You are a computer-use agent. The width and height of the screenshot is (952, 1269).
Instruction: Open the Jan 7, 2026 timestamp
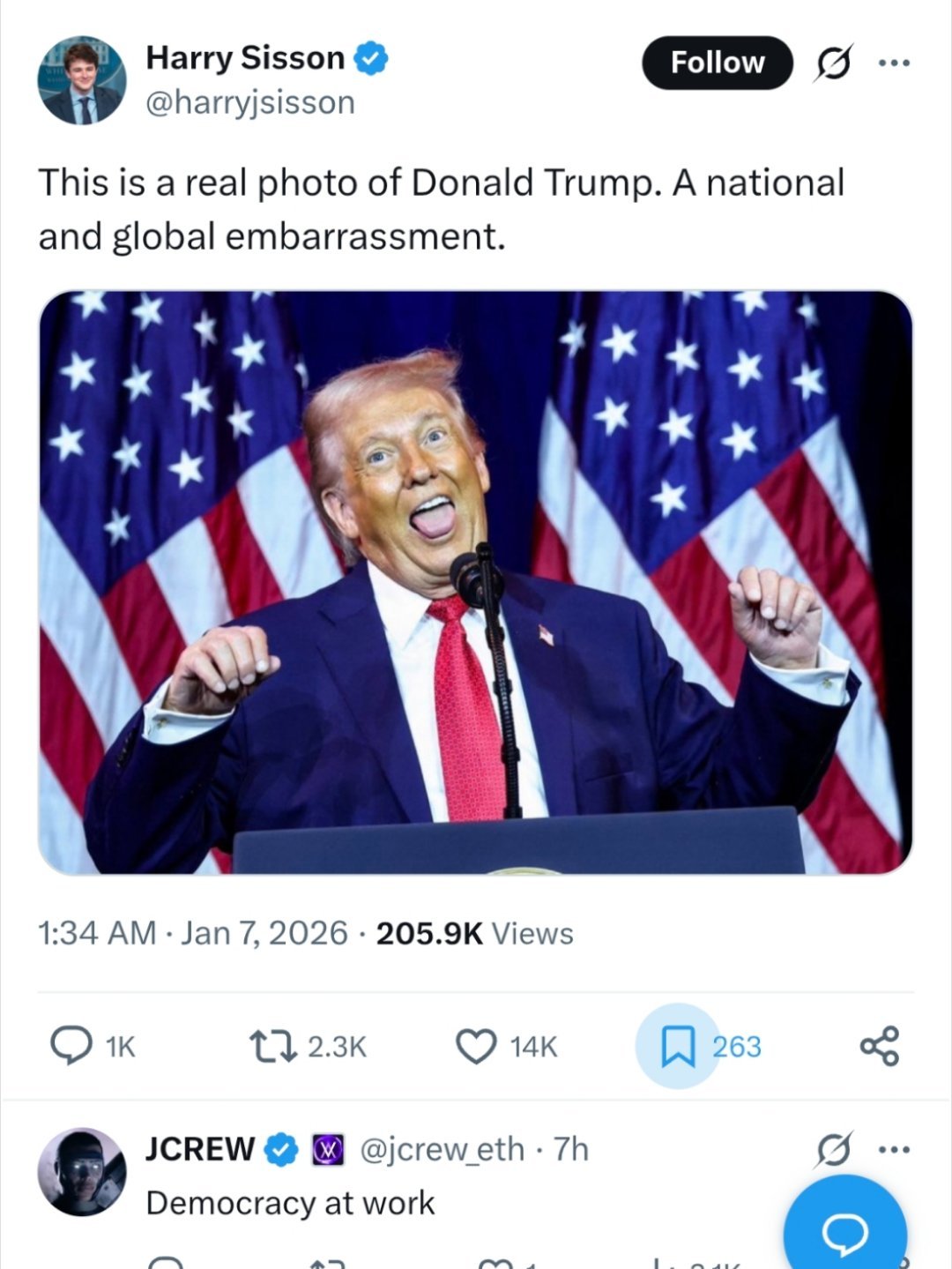click(264, 933)
